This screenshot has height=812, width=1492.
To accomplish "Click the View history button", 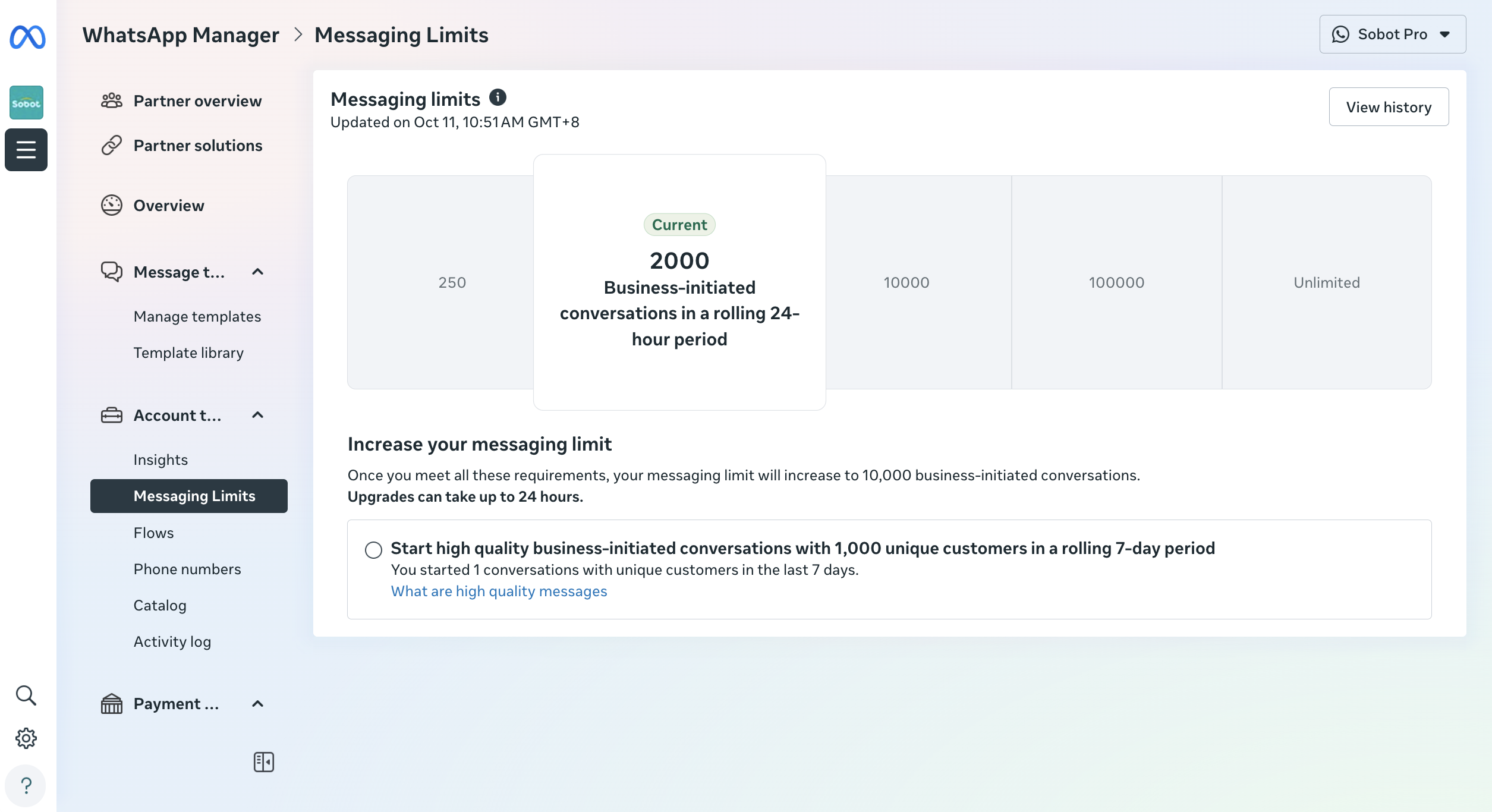I will [1389, 106].
